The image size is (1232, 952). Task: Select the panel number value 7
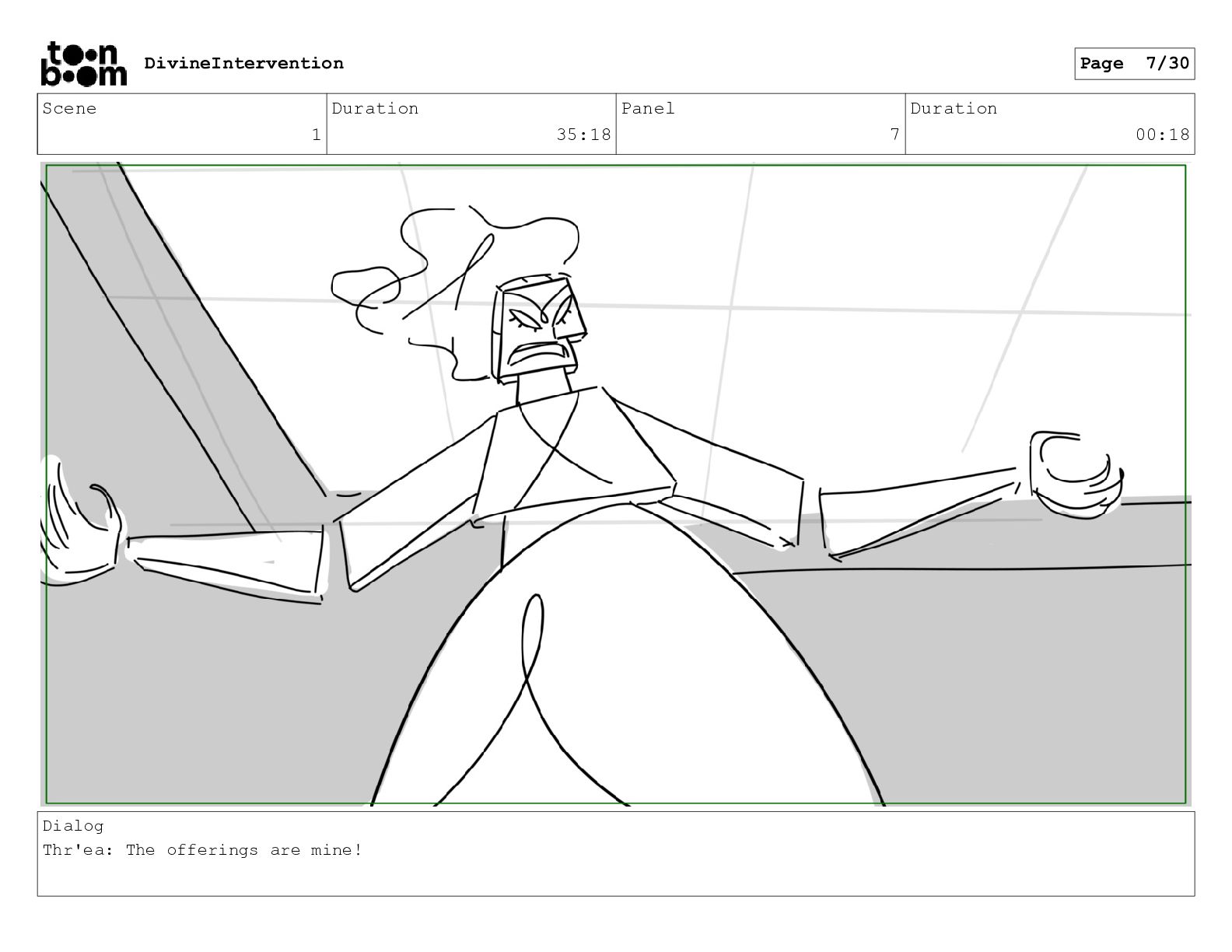[894, 135]
